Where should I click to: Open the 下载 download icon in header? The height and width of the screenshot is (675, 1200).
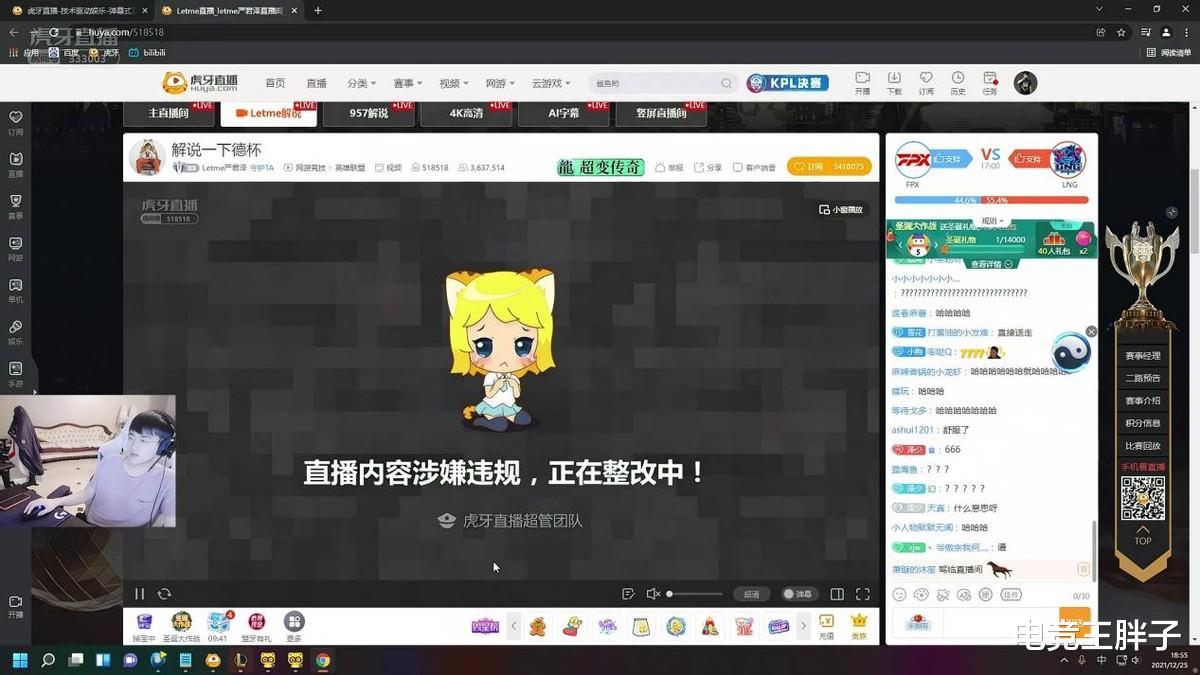(x=894, y=78)
